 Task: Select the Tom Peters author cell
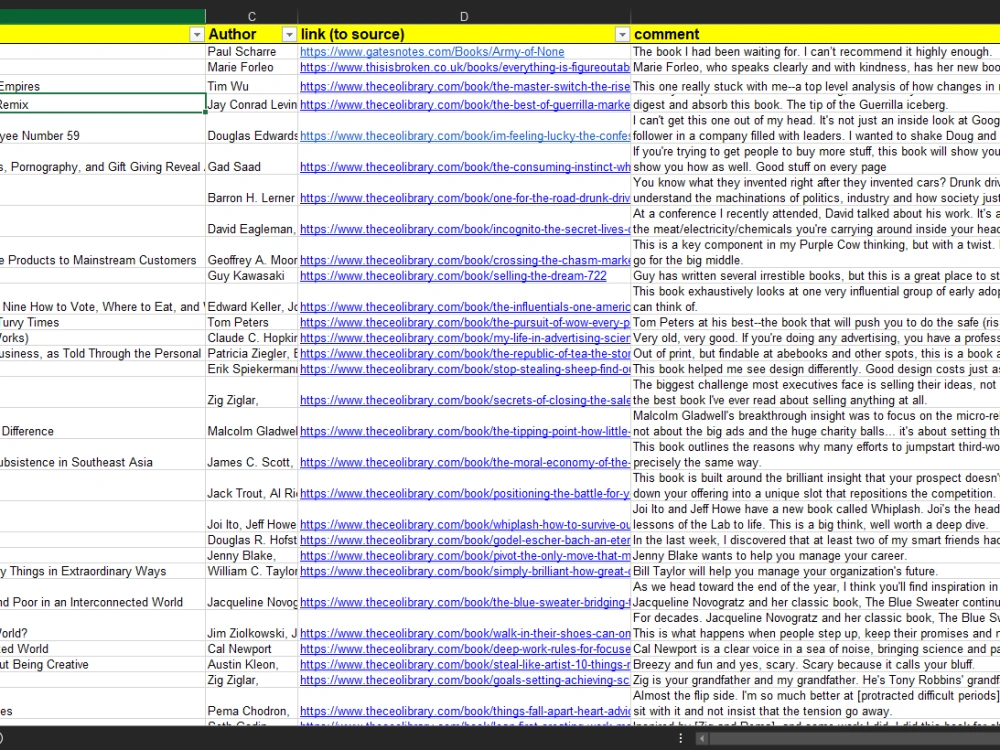(x=251, y=323)
